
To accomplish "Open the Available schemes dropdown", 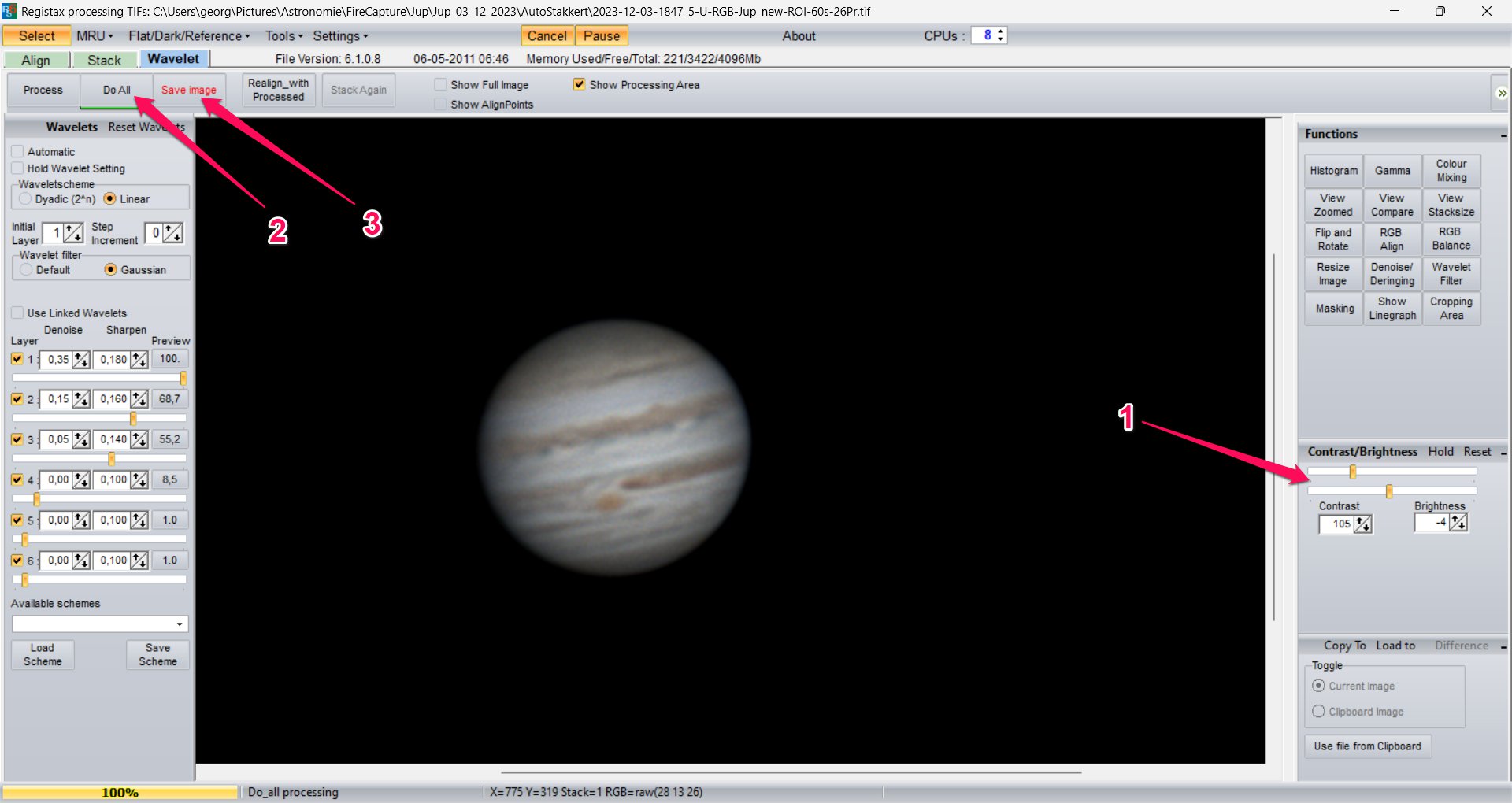I will pos(180,624).
